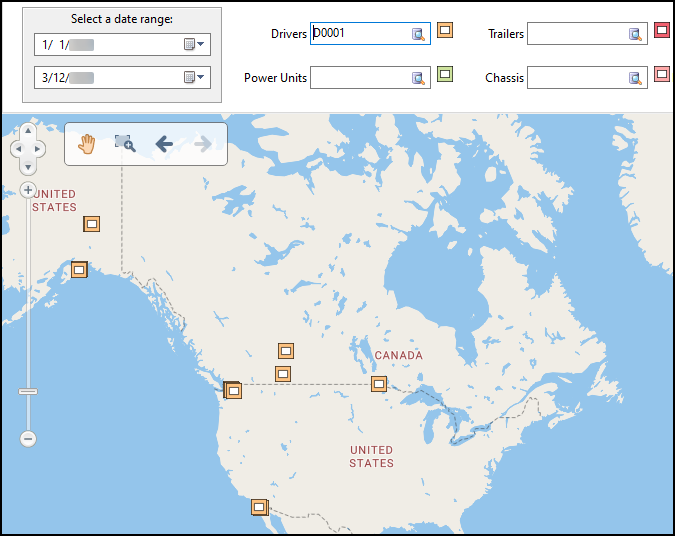Viewport: 675px width, 536px height.
Task: Select the pan hand tool
Action: click(x=87, y=144)
